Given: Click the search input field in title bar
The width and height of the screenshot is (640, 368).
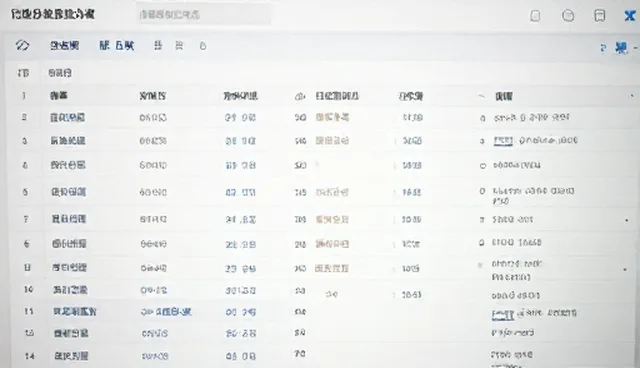Looking at the screenshot, I should pos(203,15).
